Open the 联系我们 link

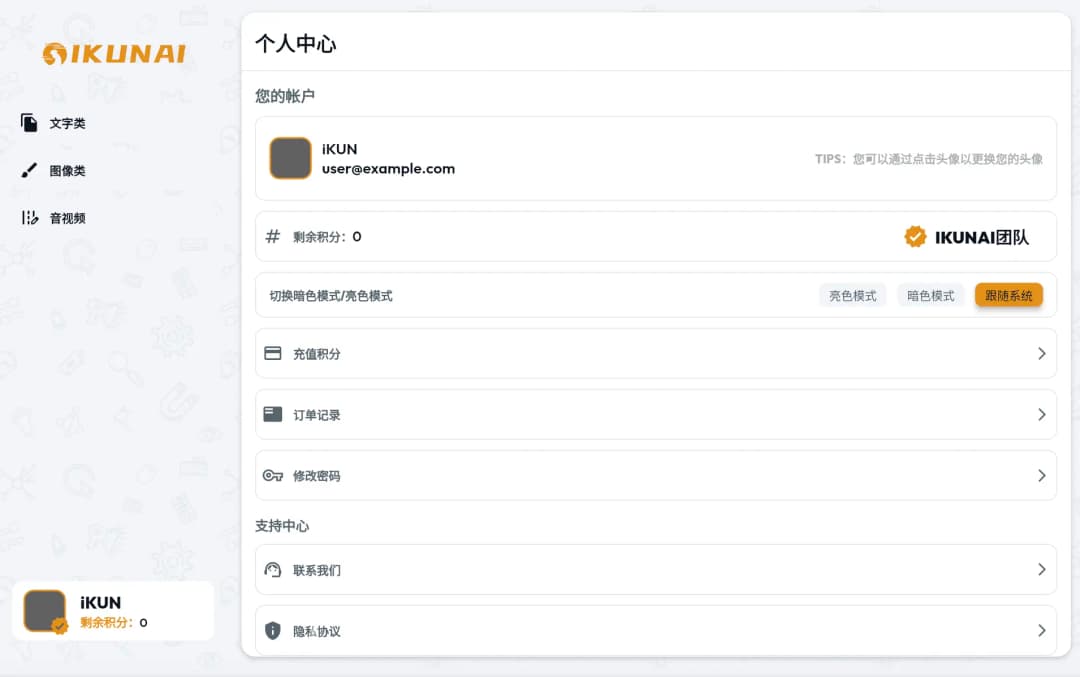pos(317,570)
